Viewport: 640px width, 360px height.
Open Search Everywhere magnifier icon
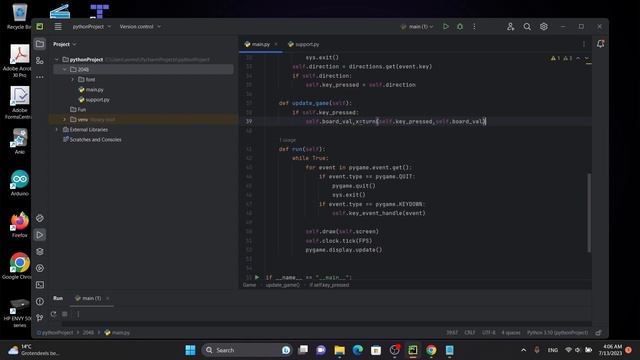527,27
